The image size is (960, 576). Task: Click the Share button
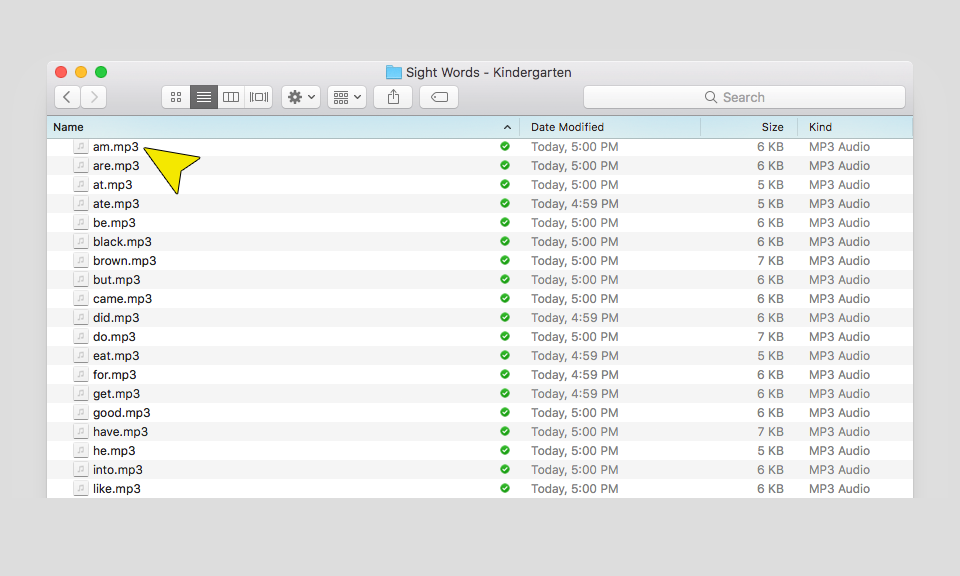click(x=393, y=97)
